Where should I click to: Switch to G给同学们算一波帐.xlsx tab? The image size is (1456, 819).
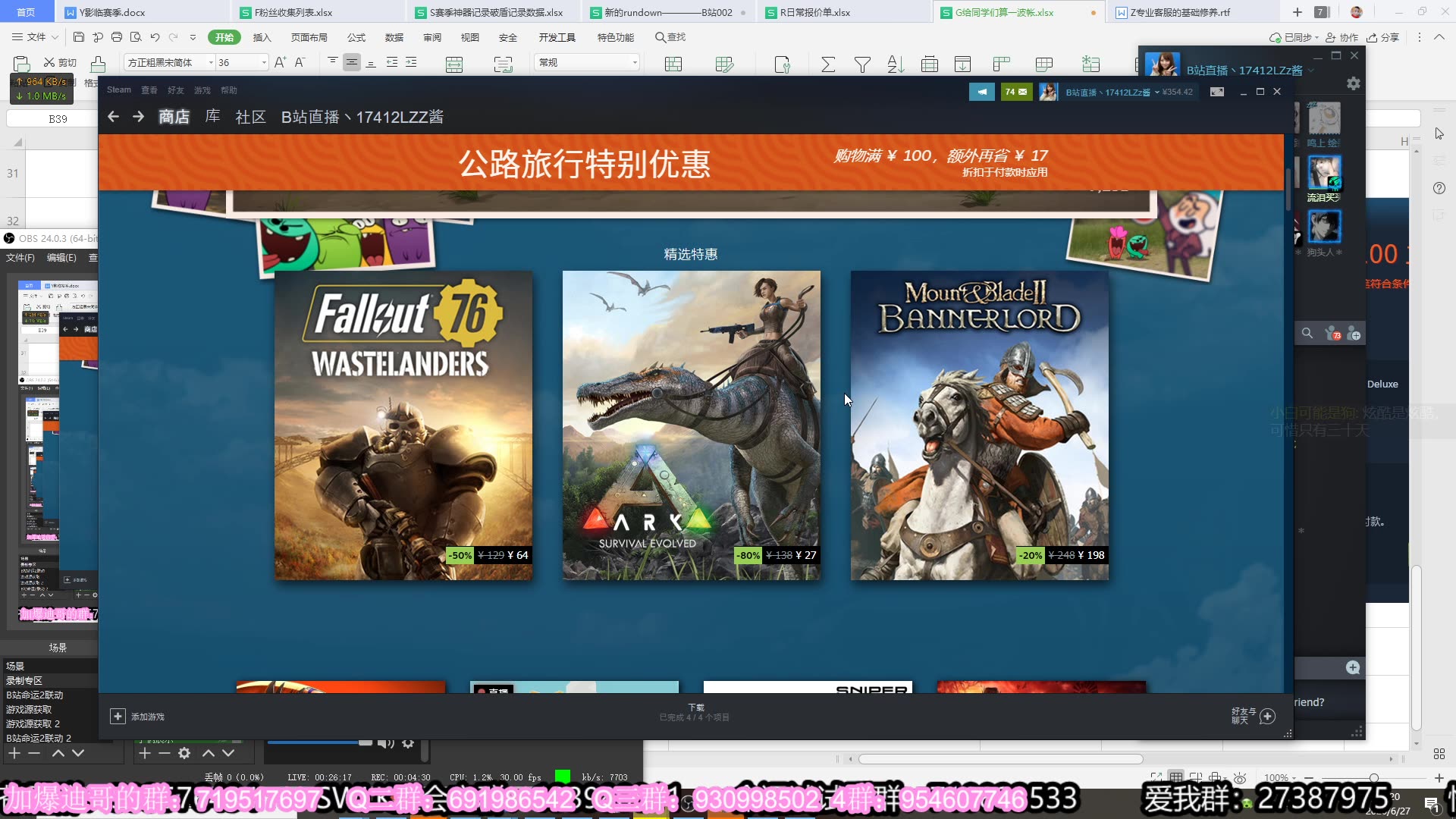(x=1019, y=12)
